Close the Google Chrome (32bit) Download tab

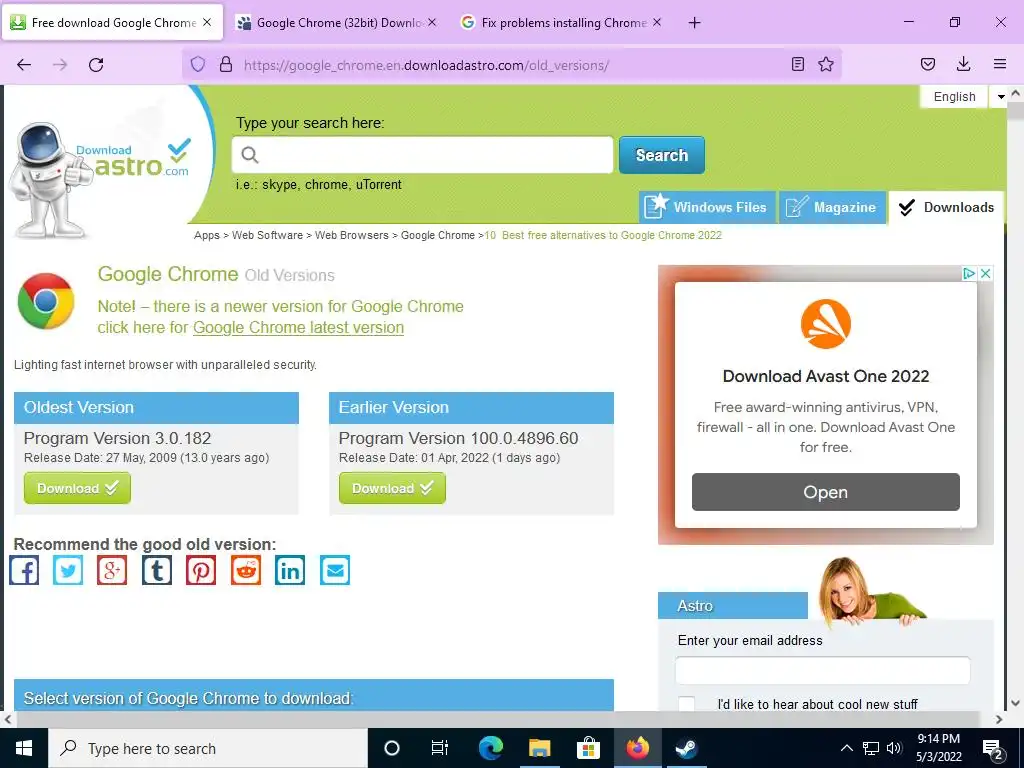432,22
